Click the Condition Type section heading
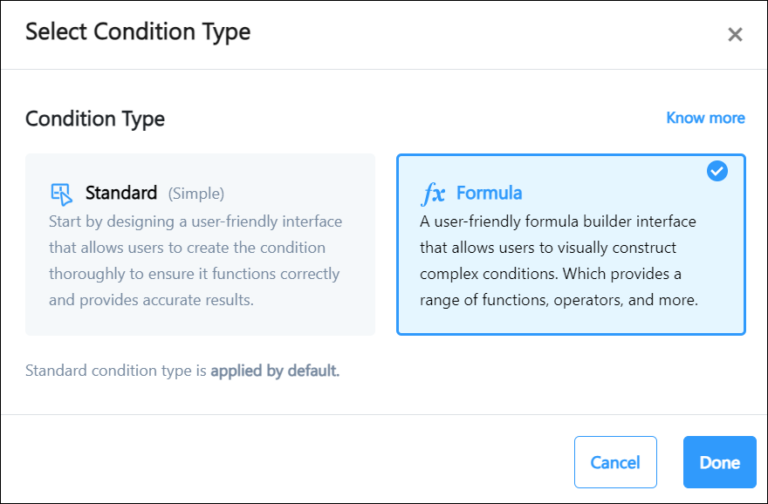768x504 pixels. [95, 119]
